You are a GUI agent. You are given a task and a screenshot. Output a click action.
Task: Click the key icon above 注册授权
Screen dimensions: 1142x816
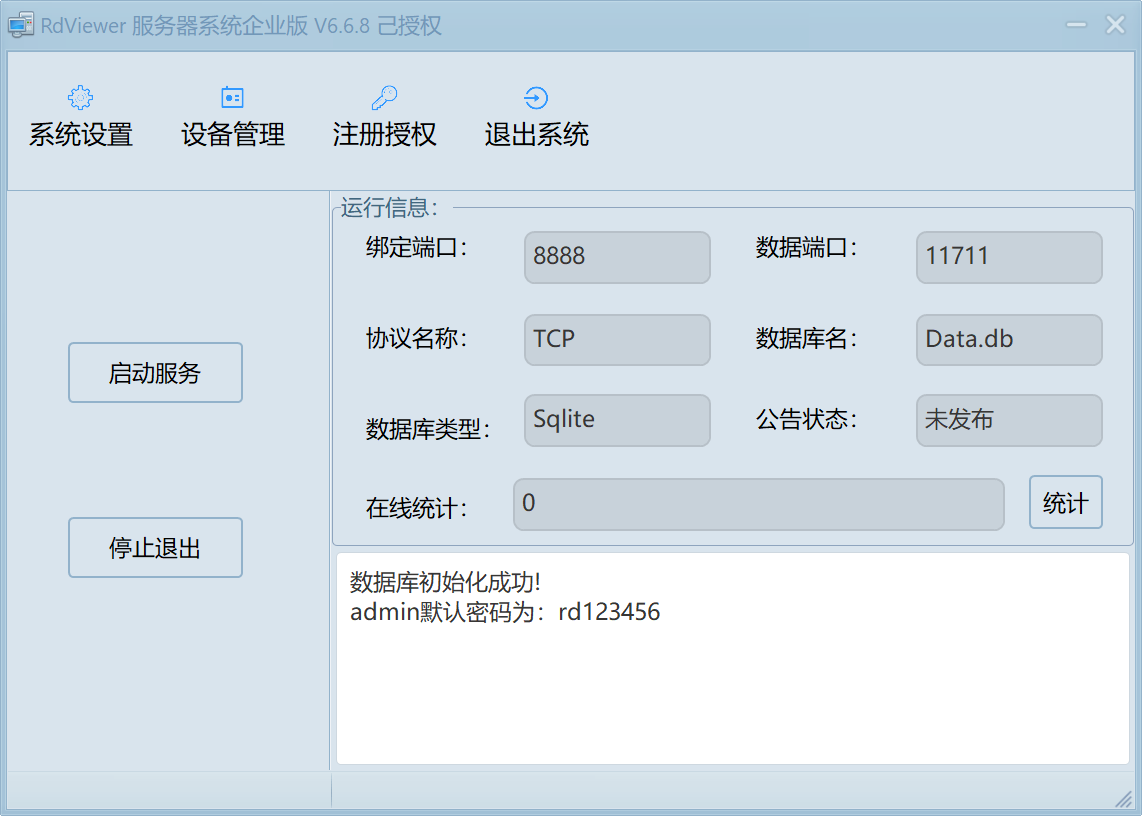click(384, 98)
